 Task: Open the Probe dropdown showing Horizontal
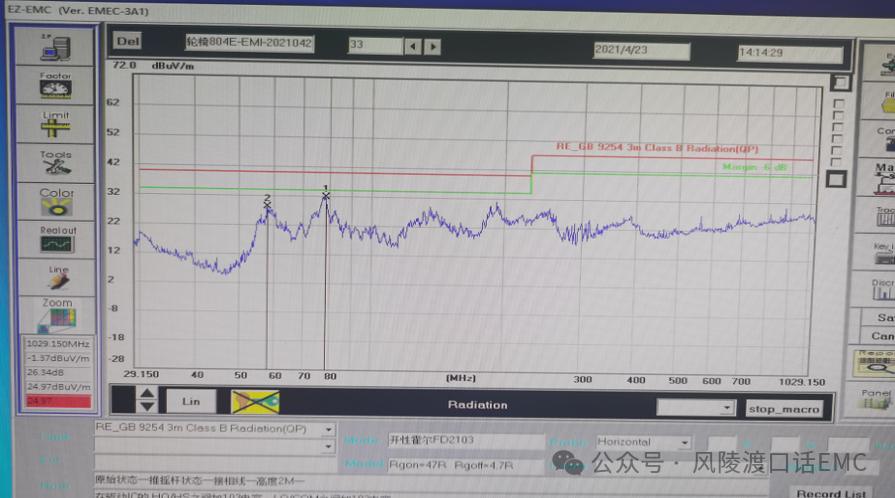[x=684, y=443]
